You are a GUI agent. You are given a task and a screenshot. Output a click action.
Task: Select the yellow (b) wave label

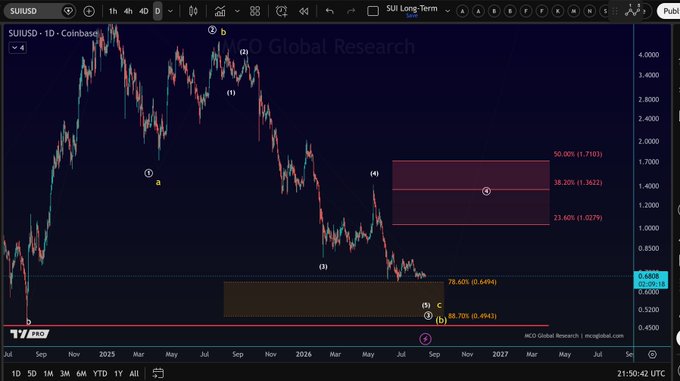(x=441, y=320)
